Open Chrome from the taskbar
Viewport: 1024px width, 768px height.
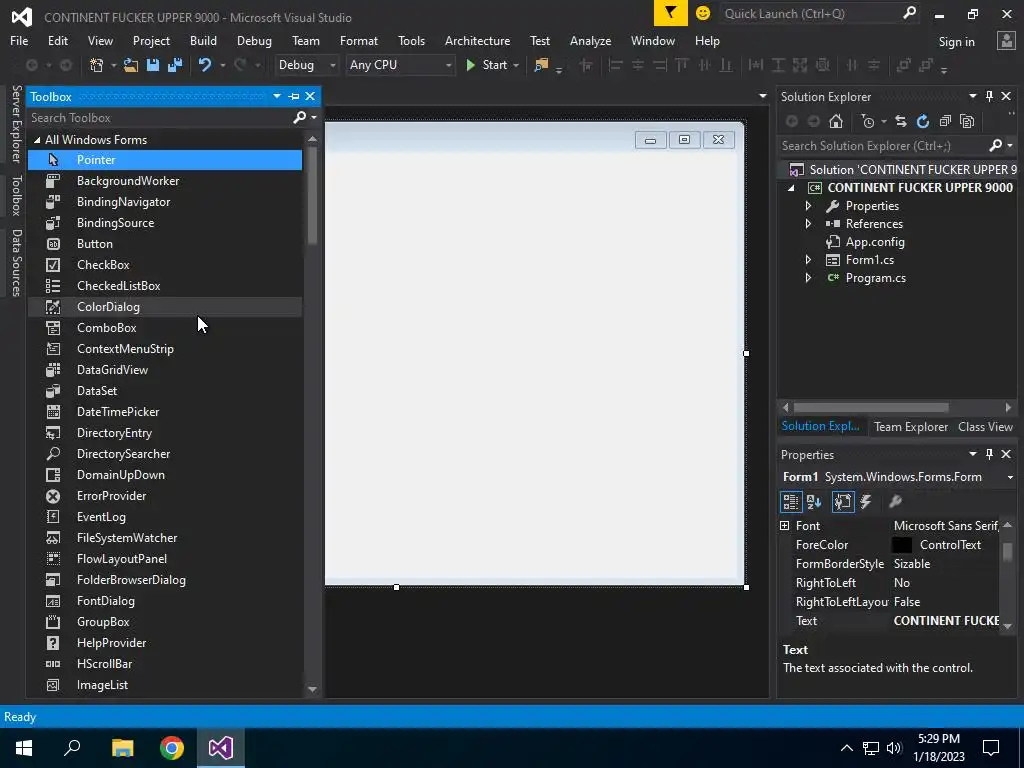[x=172, y=748]
